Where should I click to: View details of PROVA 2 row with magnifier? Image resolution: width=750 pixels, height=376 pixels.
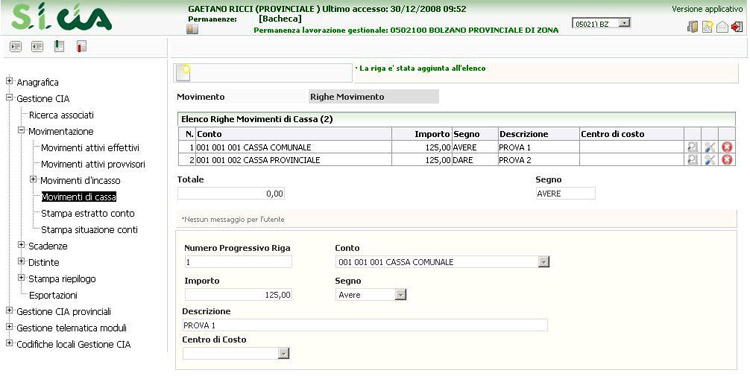coord(693,160)
